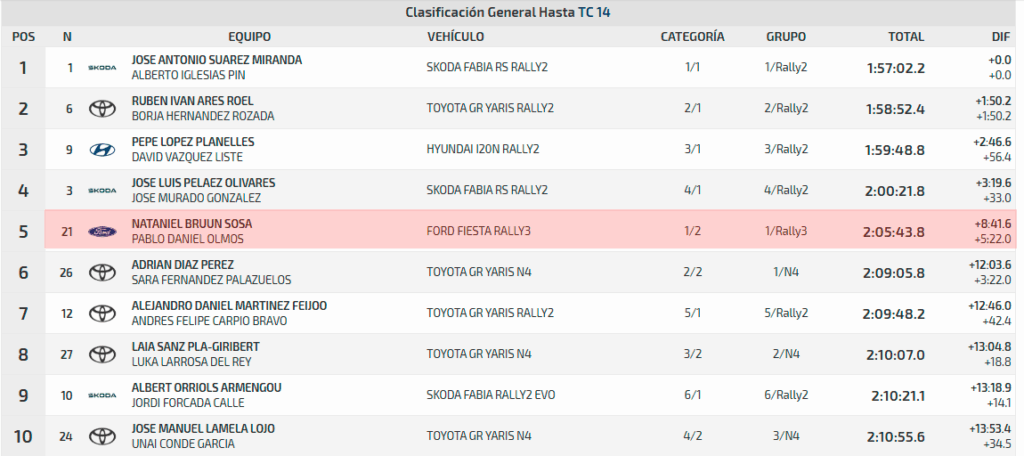Viewport: 1024px width, 456px height.
Task: Click the Toyota logo for Adrian Diaz Perez
Action: [x=103, y=272]
